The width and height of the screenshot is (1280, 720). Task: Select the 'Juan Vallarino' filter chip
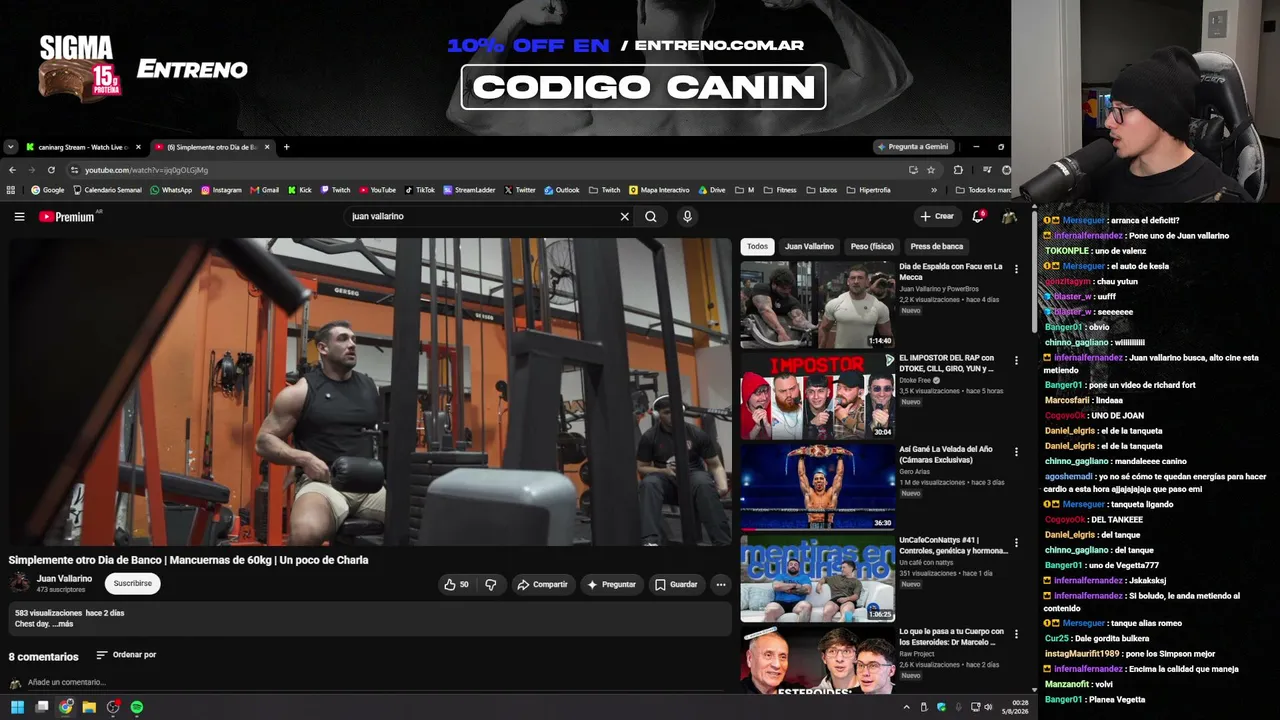point(809,246)
